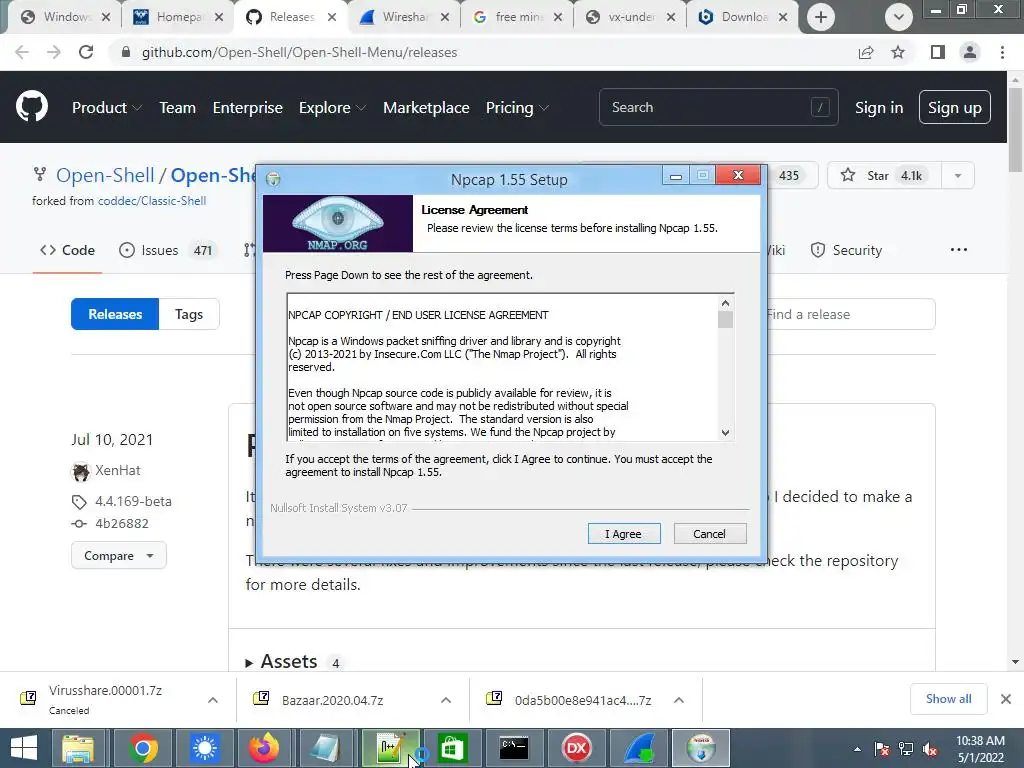Open repository more options ellipsis

tap(959, 249)
